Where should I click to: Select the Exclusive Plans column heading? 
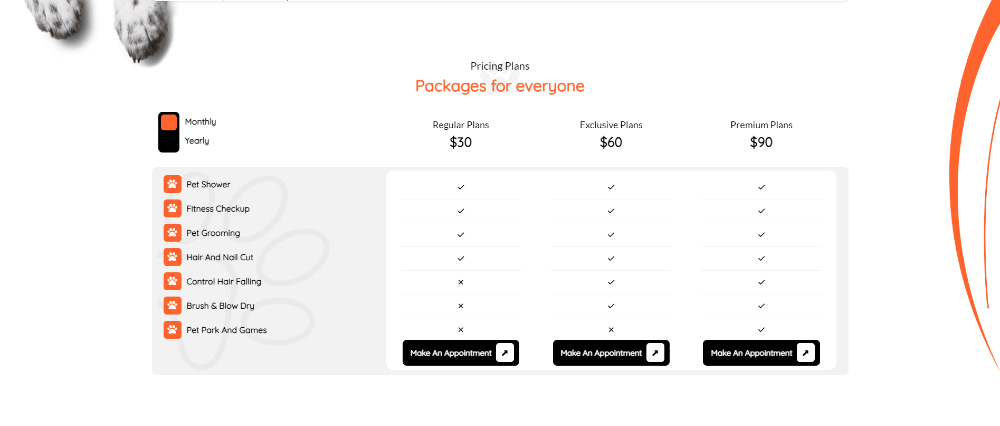click(611, 125)
